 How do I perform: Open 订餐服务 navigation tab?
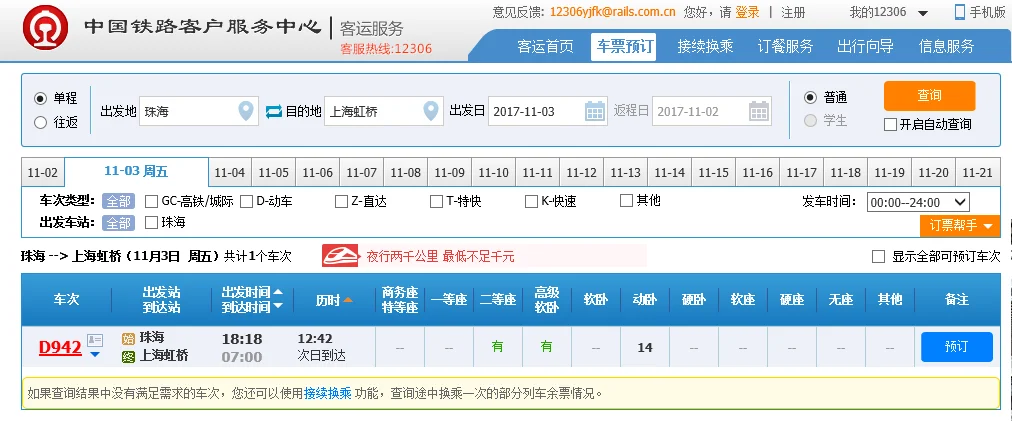pyautogui.click(x=785, y=46)
